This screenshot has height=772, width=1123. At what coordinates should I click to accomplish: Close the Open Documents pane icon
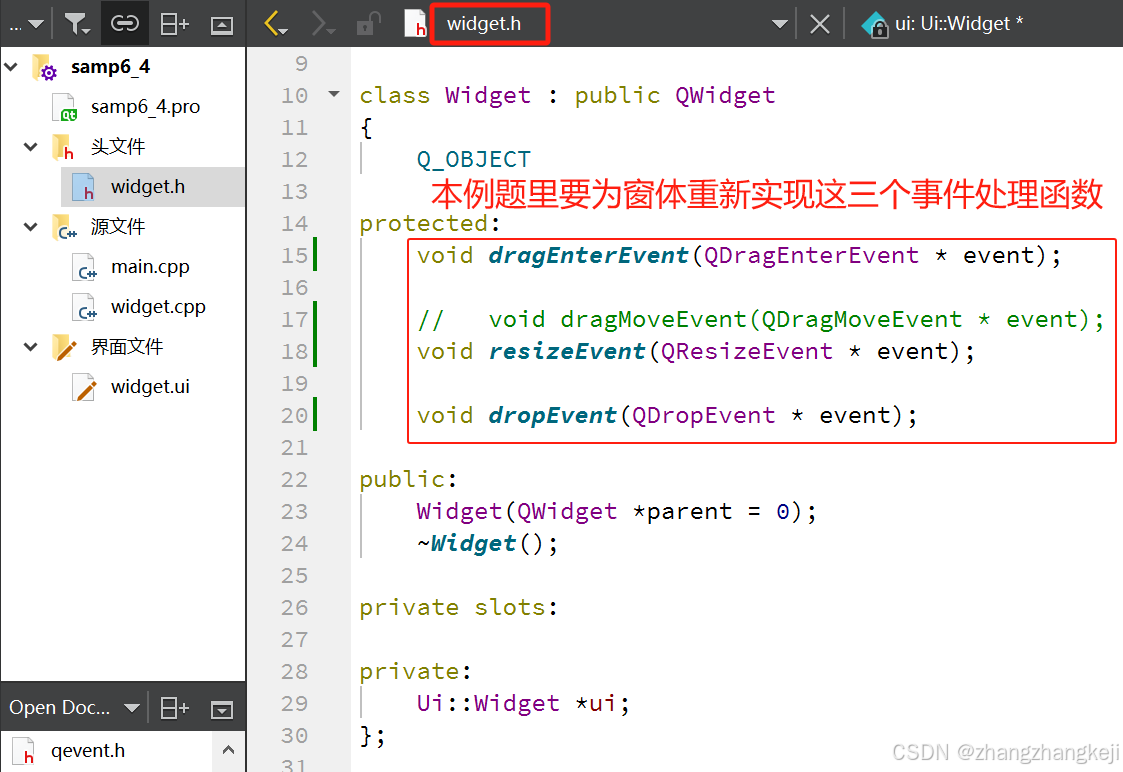(x=222, y=710)
